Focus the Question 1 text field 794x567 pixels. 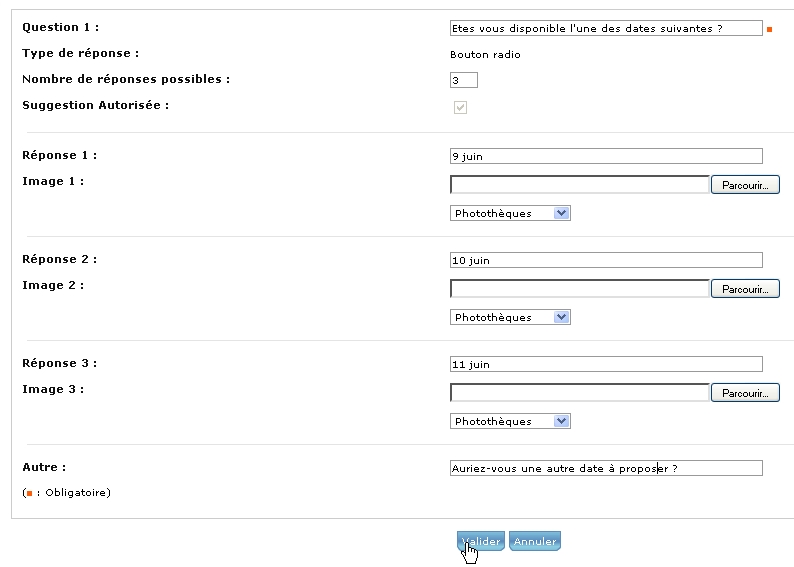[606, 28]
